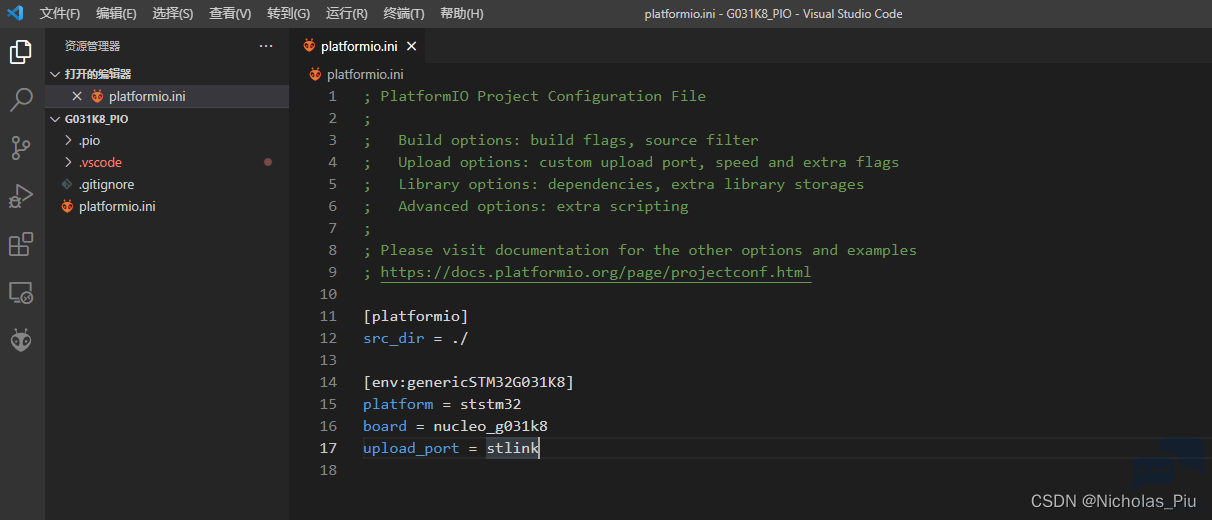
Task: Open the Remote Explorer view
Action: point(21,292)
